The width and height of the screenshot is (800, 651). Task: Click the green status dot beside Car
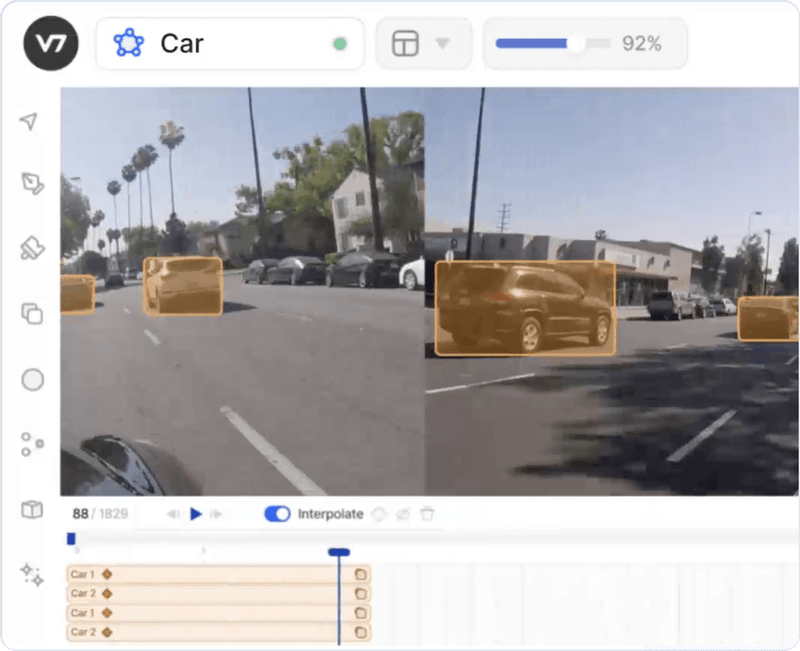(340, 43)
